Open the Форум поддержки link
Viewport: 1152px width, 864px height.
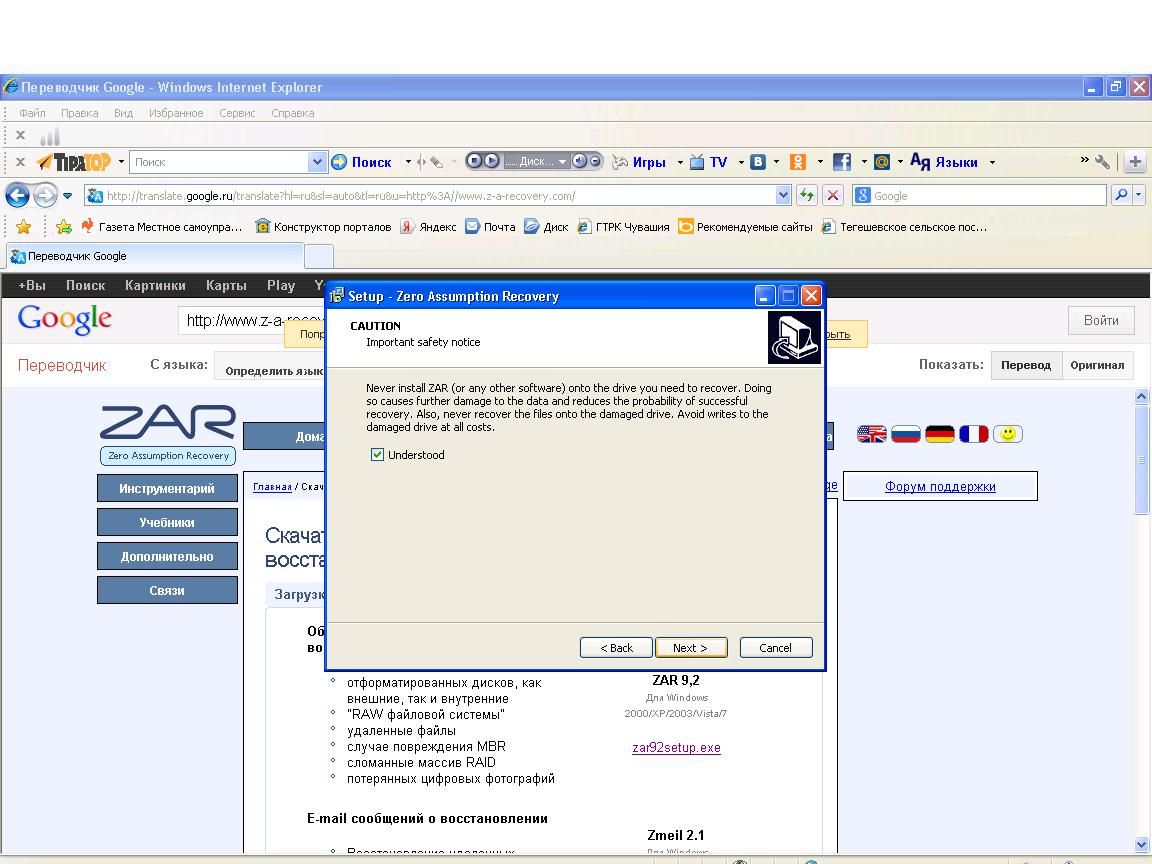[x=940, y=486]
